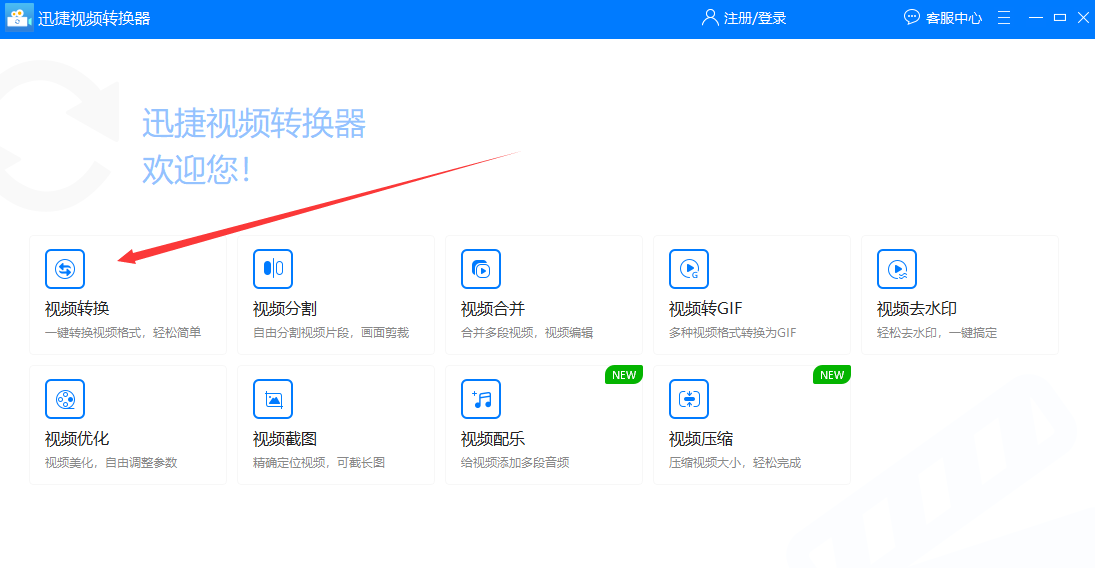Click description 轻松去水印，一键搞定

[937, 333]
